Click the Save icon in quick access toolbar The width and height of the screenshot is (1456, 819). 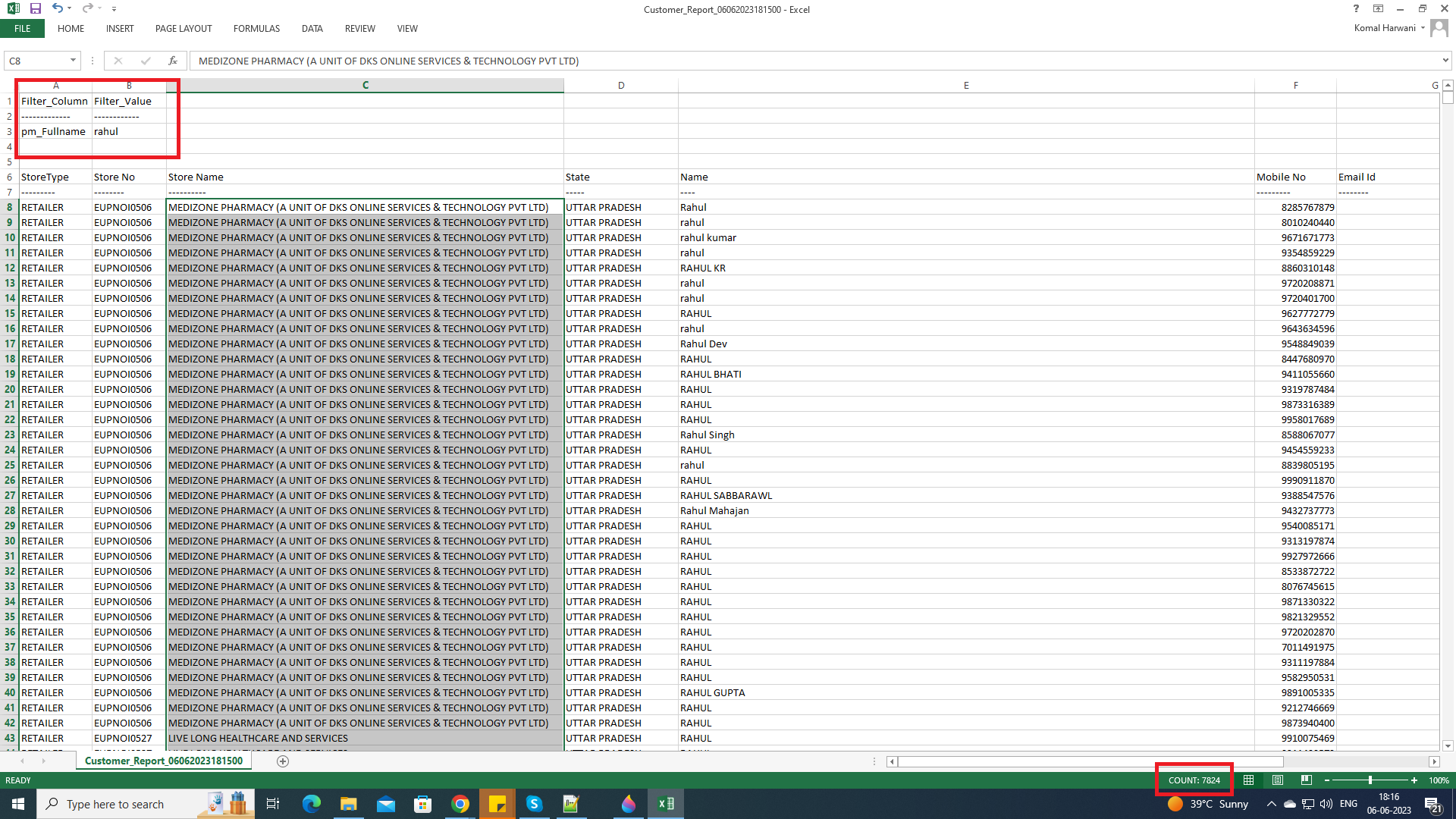[x=35, y=8]
